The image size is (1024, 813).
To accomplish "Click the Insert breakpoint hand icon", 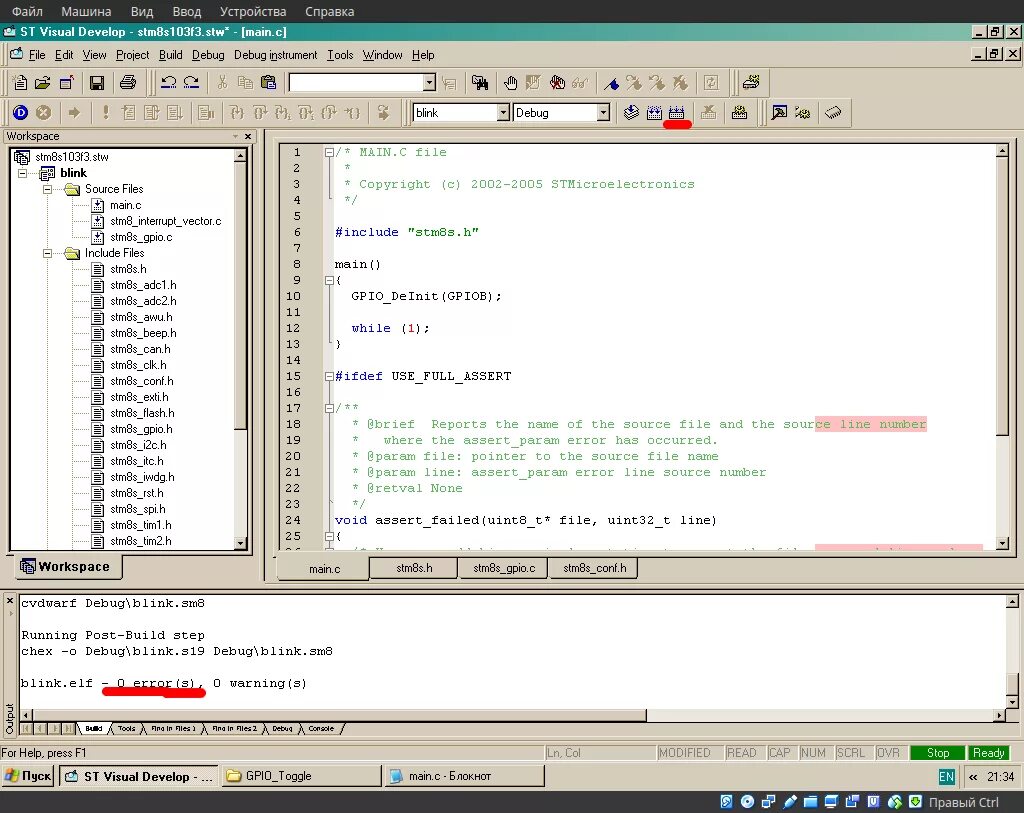I will click(x=511, y=82).
